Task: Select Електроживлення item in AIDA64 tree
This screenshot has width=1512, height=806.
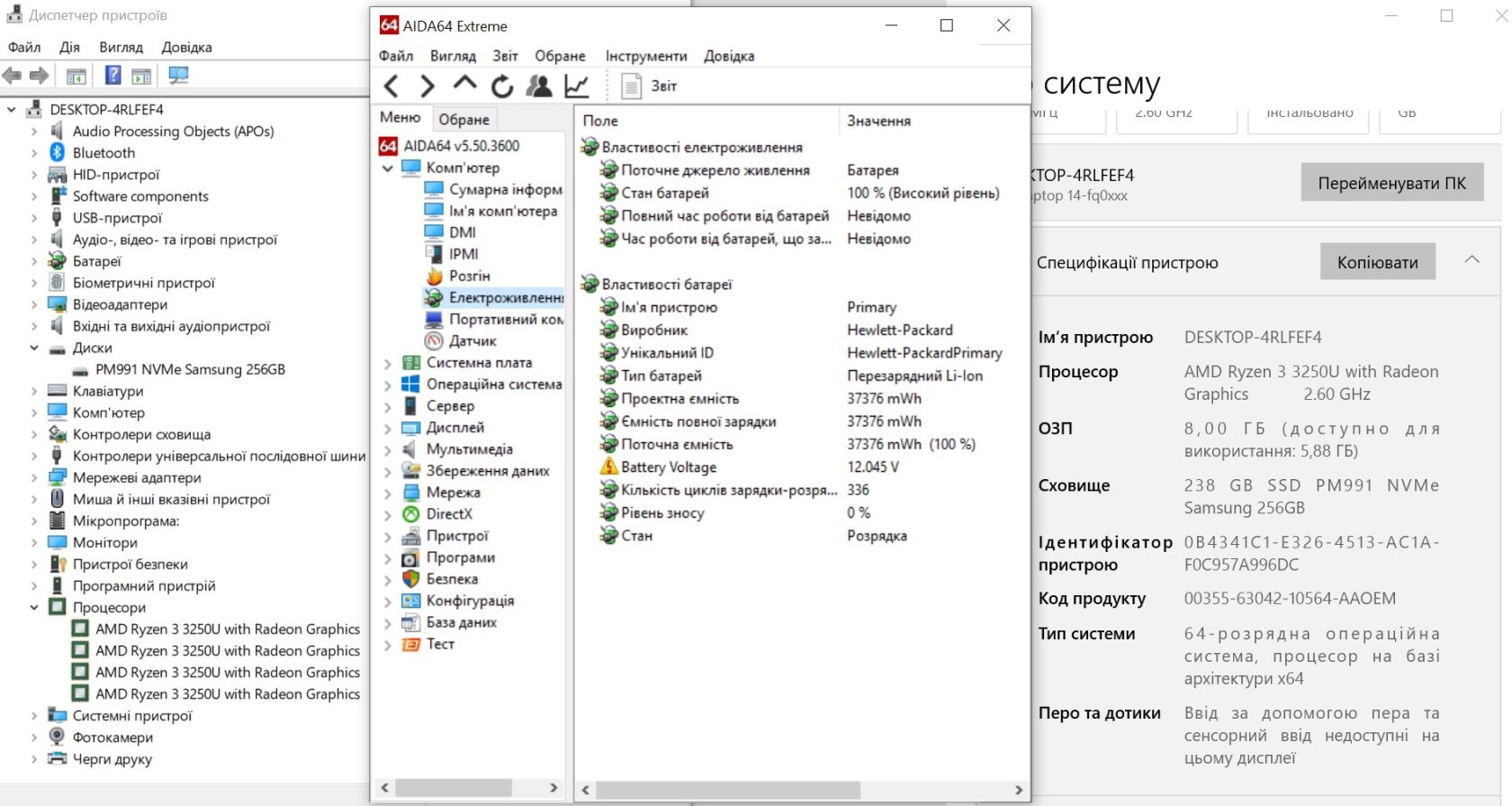Action: (x=493, y=297)
